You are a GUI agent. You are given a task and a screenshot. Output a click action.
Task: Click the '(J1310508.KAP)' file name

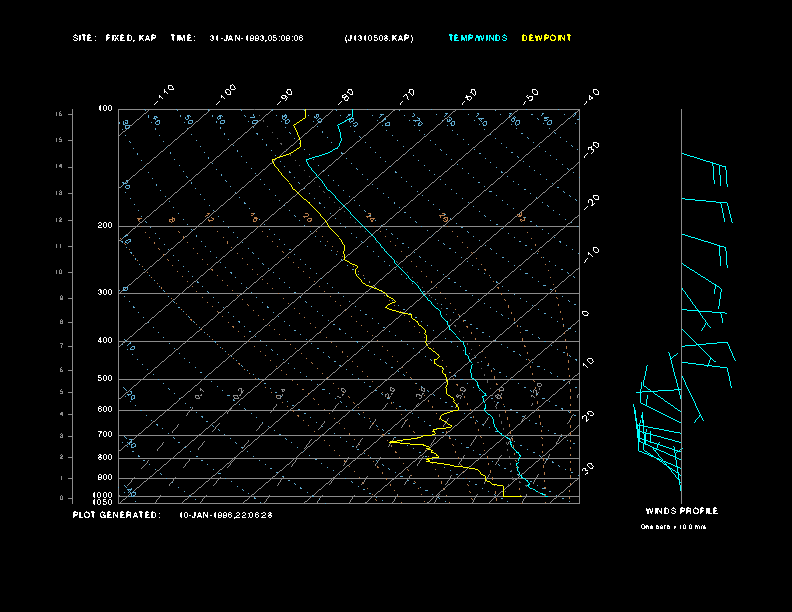(x=379, y=38)
